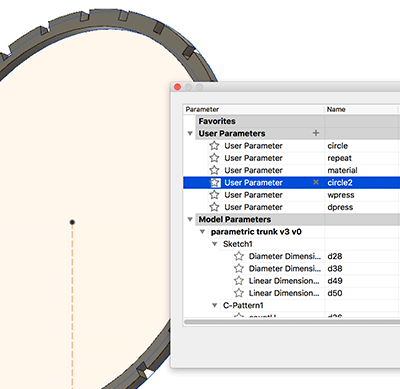Select the dashed orange construction line
Viewport: 400px width, 389px height.
pyautogui.click(x=72, y=307)
